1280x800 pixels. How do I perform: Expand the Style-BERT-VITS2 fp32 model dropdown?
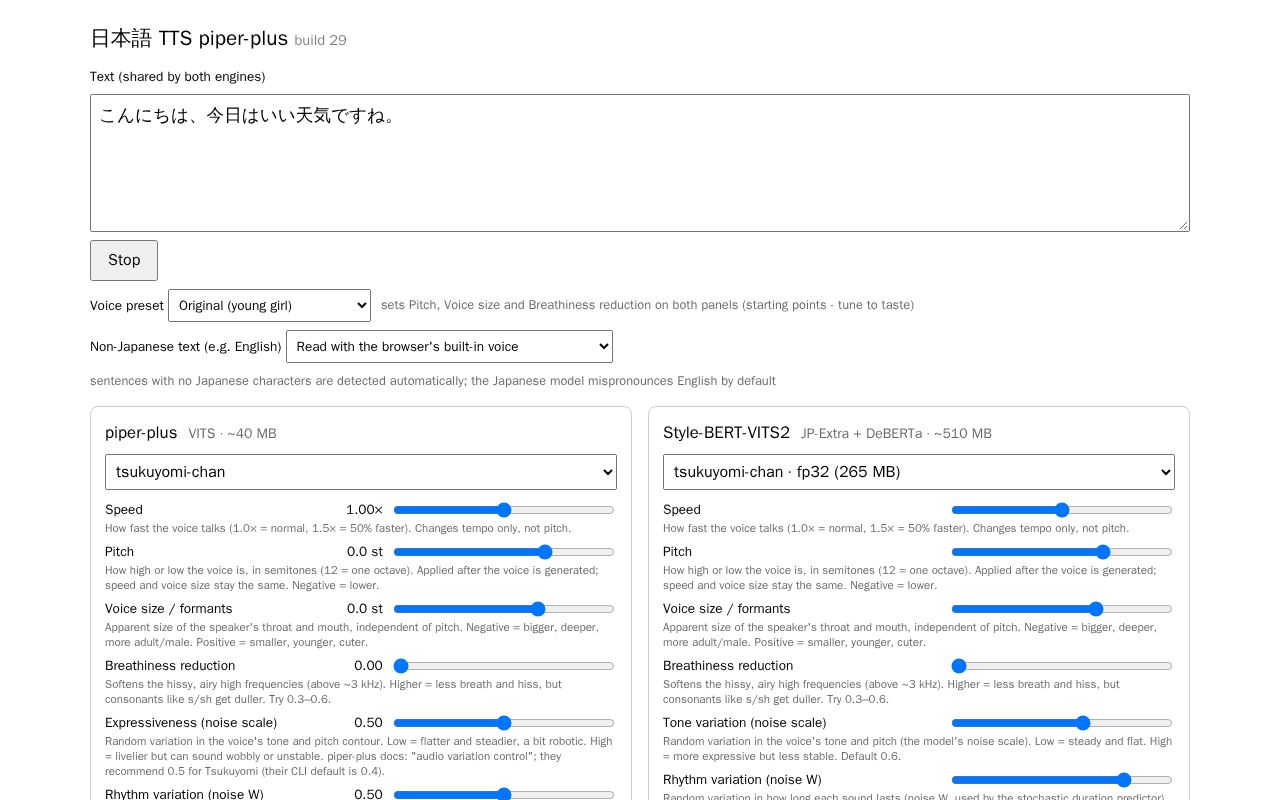(919, 472)
